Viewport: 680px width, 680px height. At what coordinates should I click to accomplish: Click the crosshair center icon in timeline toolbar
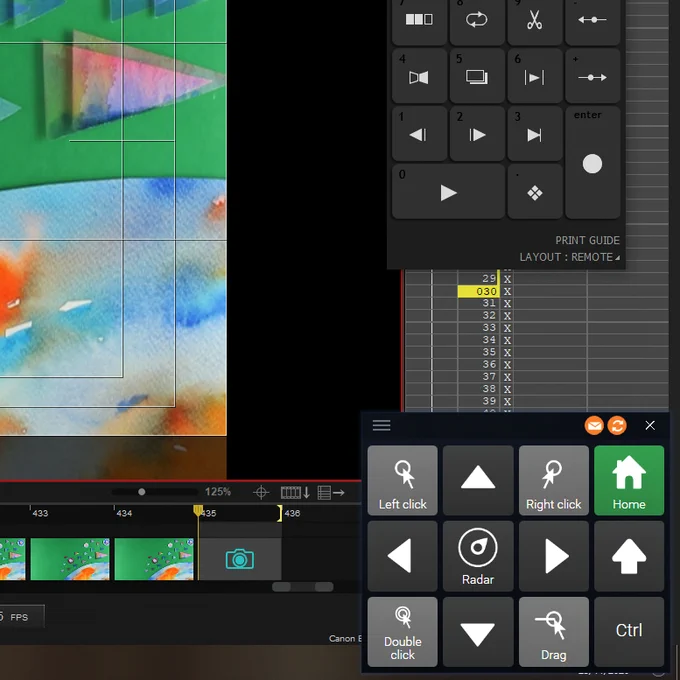pyautogui.click(x=261, y=492)
